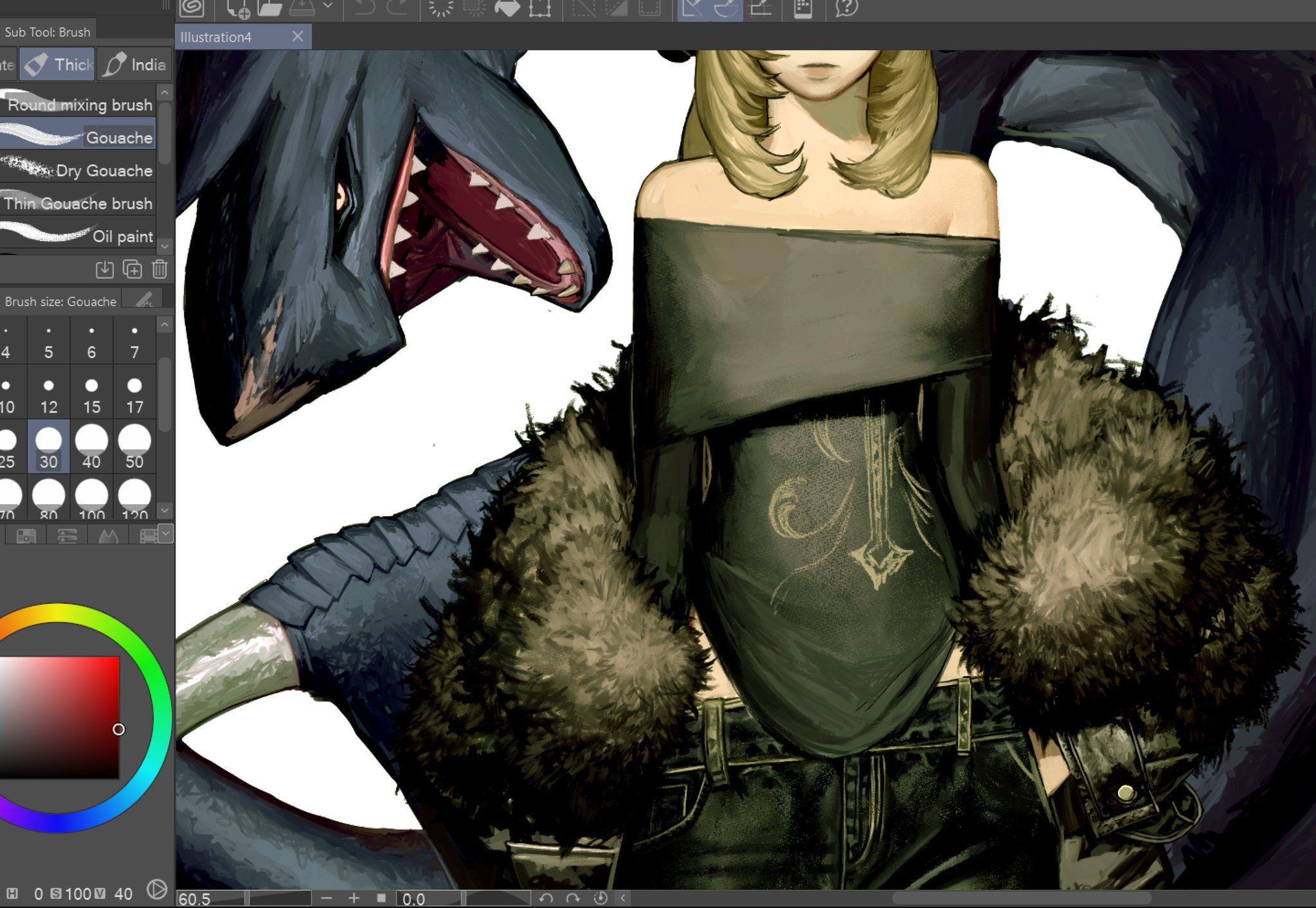Toggle snap to ruler in toolbar
Image resolution: width=1316 pixels, height=908 pixels.
click(x=692, y=8)
